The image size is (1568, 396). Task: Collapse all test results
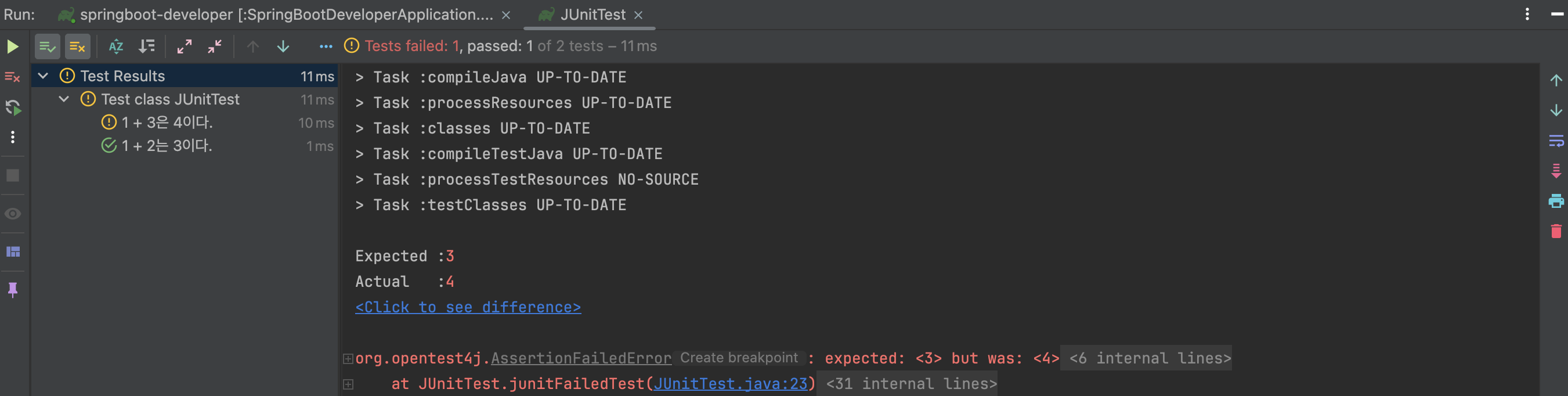click(x=214, y=47)
